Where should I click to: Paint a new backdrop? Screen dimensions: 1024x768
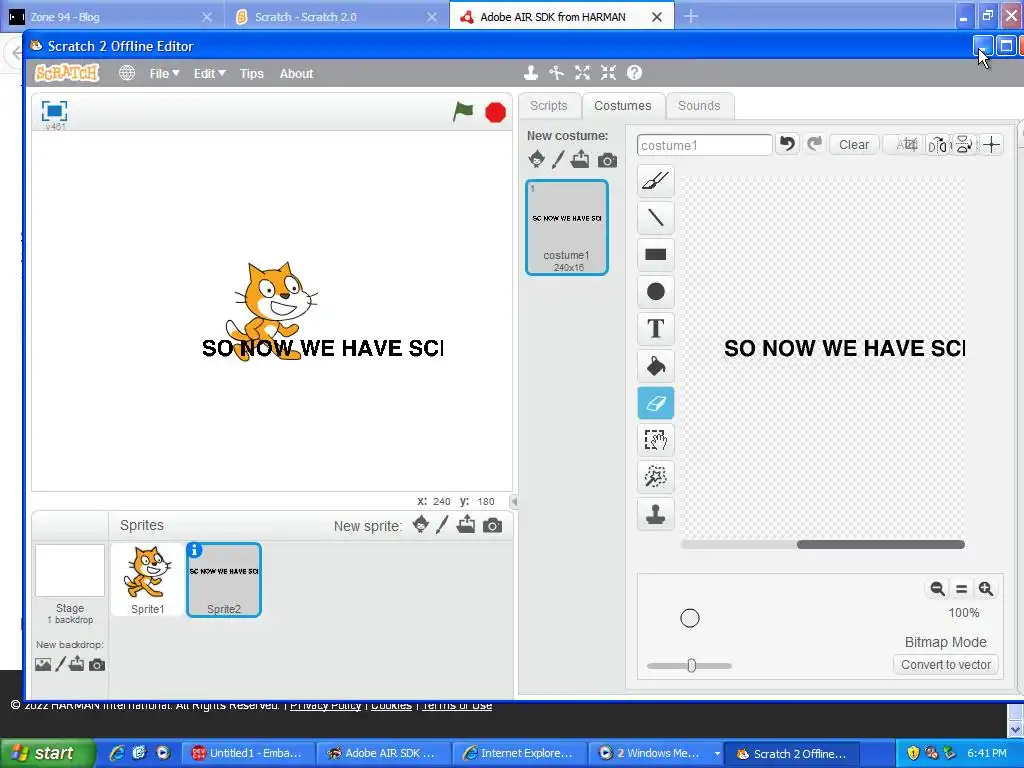(x=61, y=664)
